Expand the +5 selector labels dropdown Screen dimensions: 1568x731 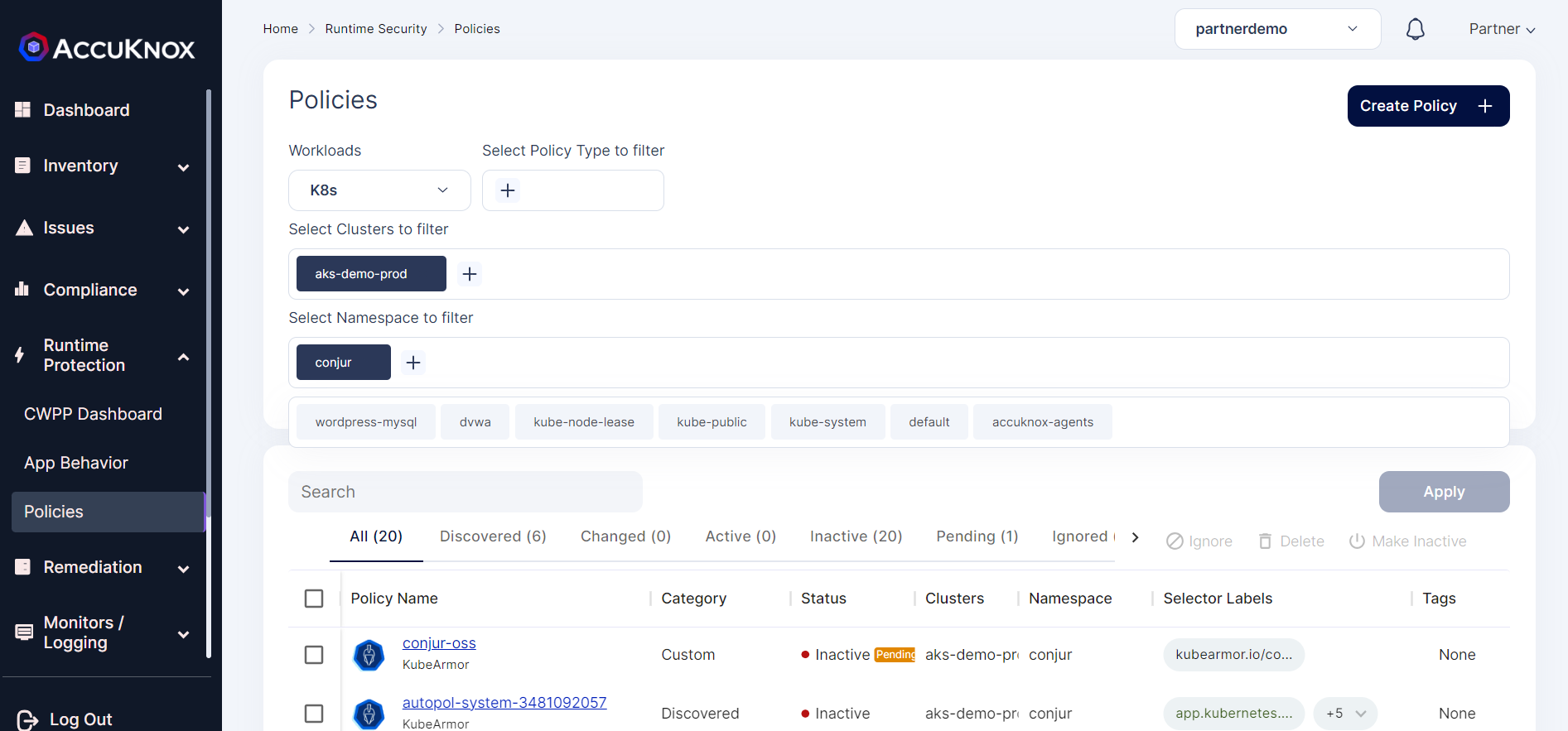[x=1345, y=714]
